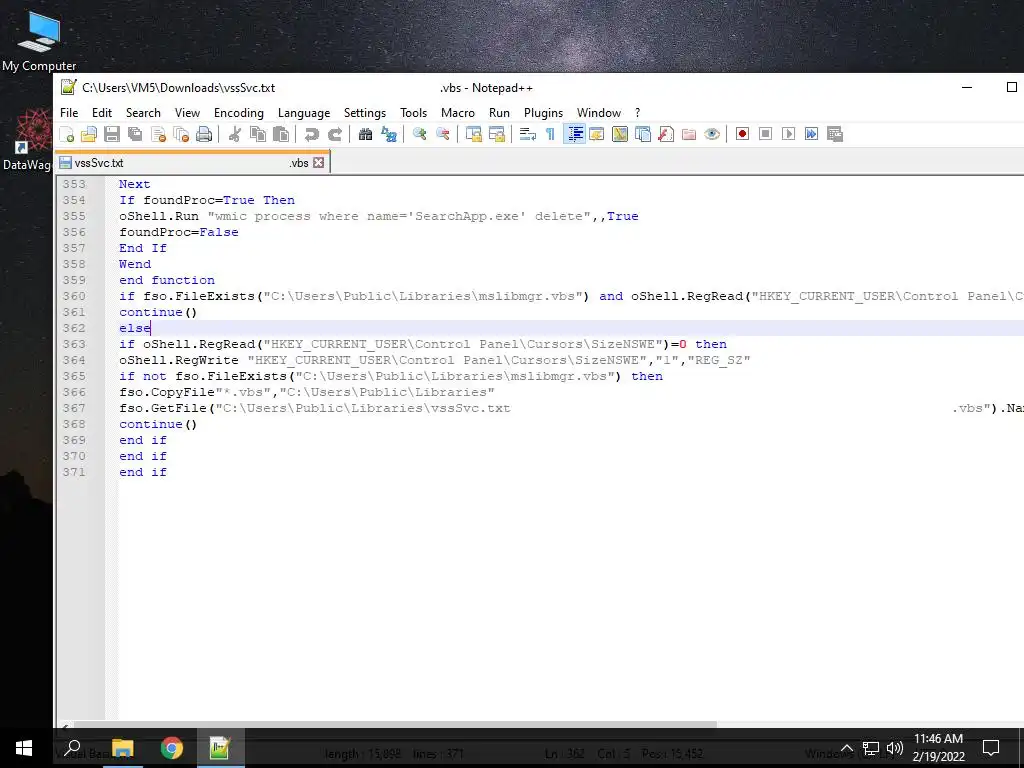This screenshot has height=768, width=1024.
Task: Open the Window menu
Action: click(599, 113)
